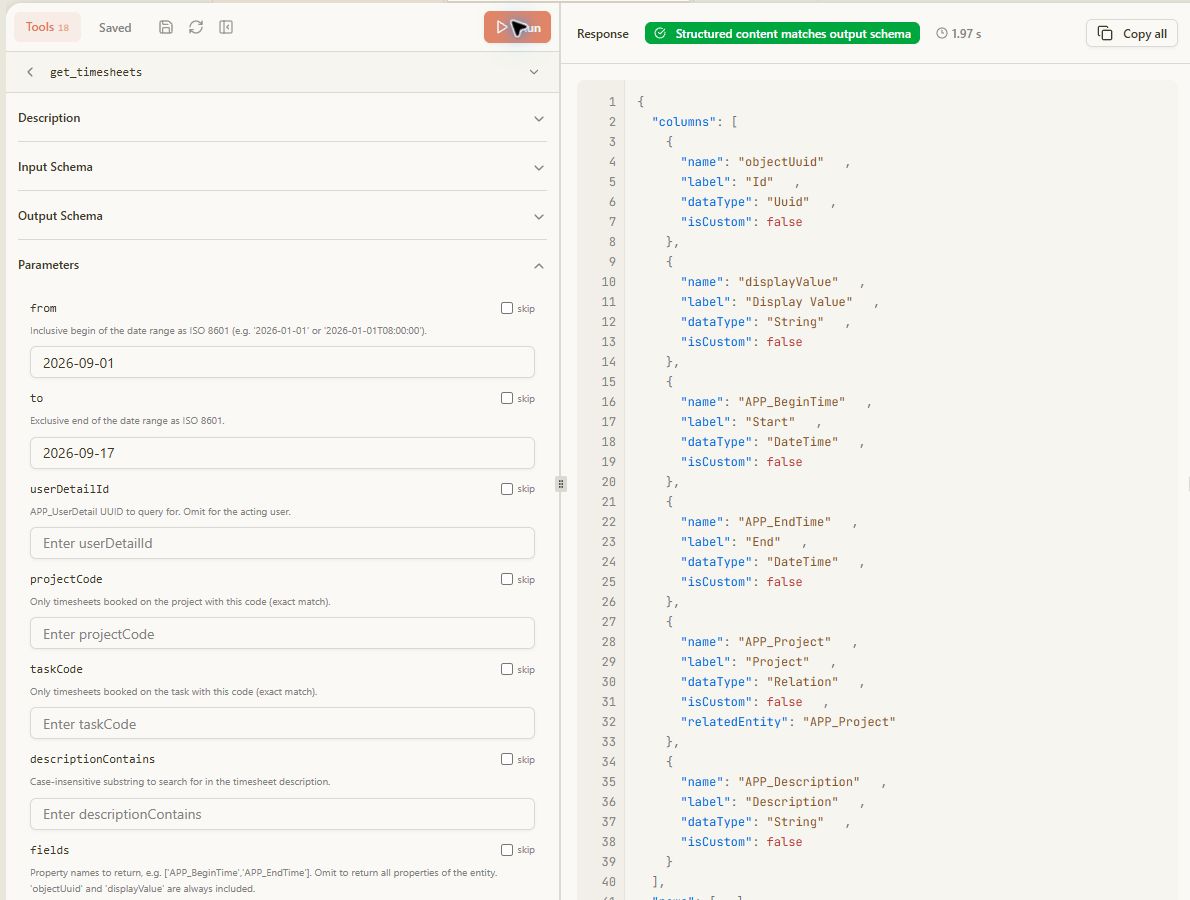The height and width of the screenshot is (900, 1190).
Task: Click the Response label
Action: pyautogui.click(x=603, y=33)
